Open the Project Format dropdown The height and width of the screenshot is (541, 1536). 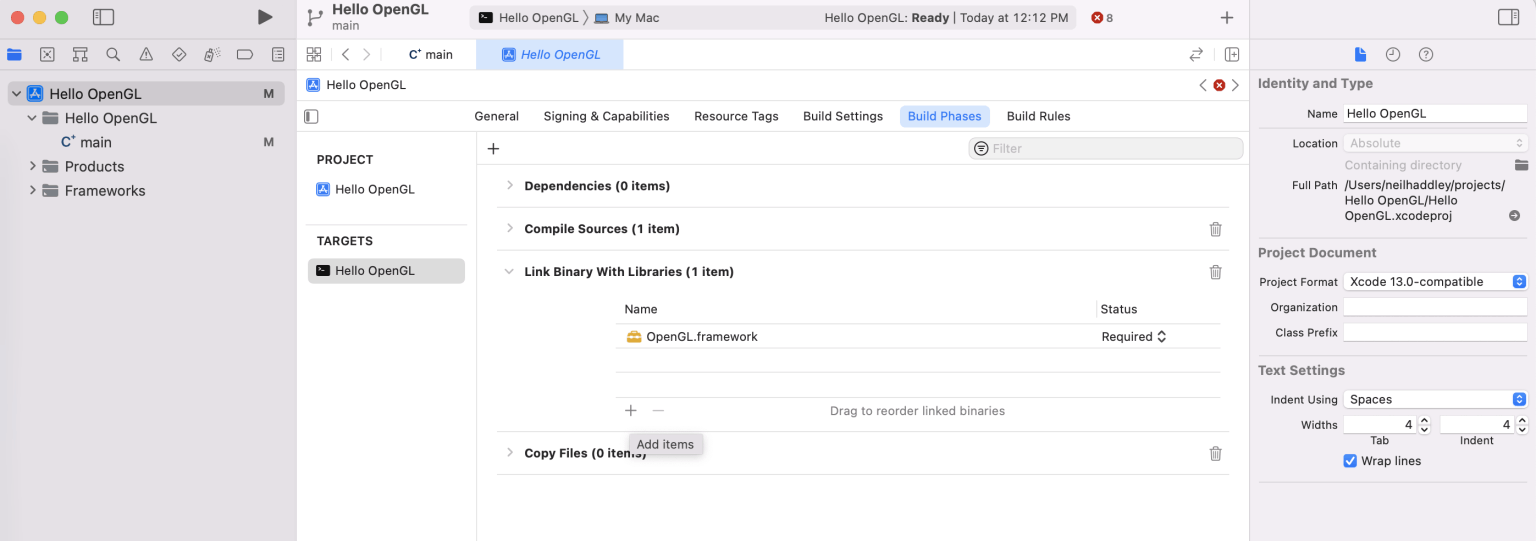click(x=1435, y=282)
